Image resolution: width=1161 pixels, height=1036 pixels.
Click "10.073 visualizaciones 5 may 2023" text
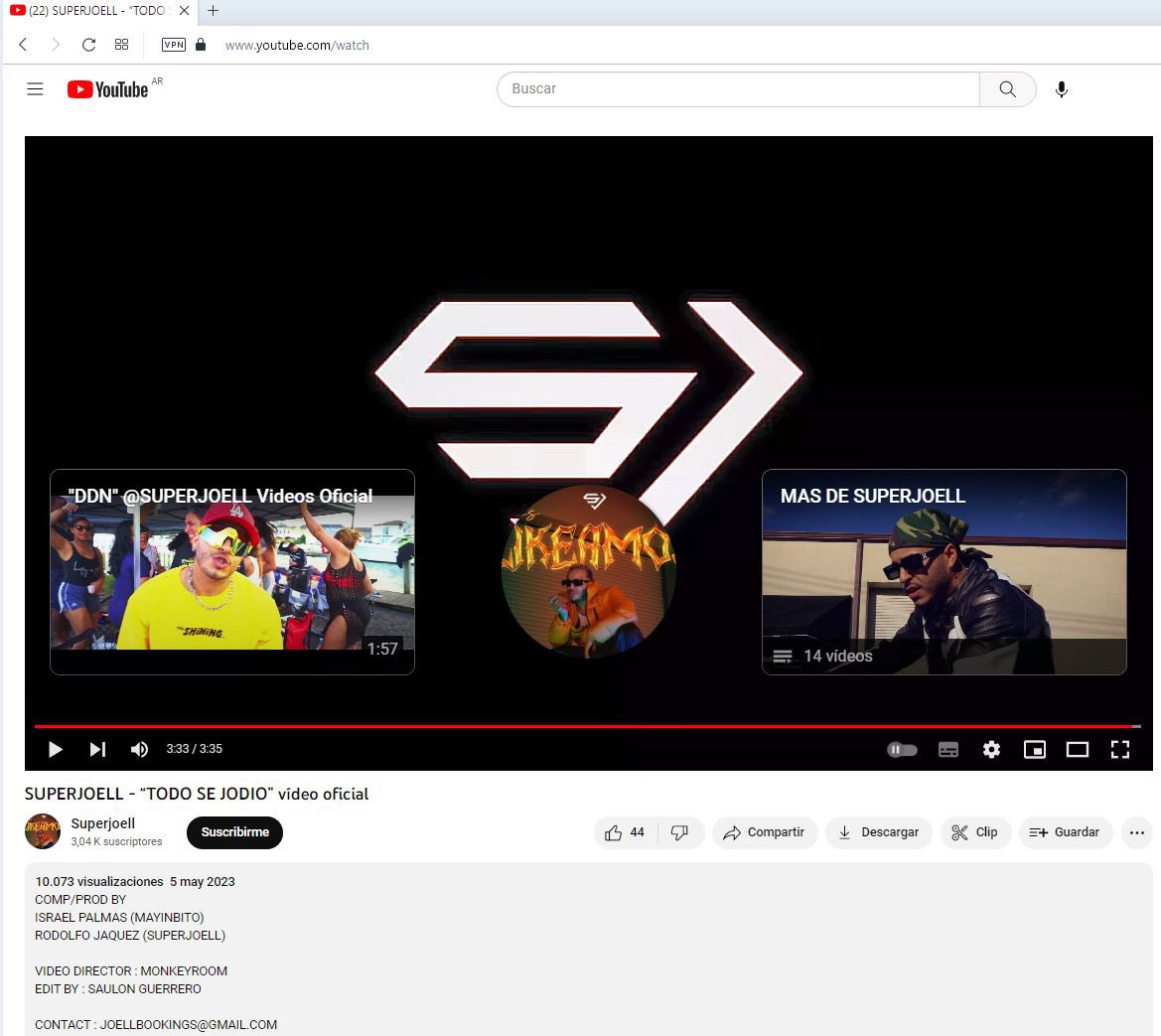(135, 881)
